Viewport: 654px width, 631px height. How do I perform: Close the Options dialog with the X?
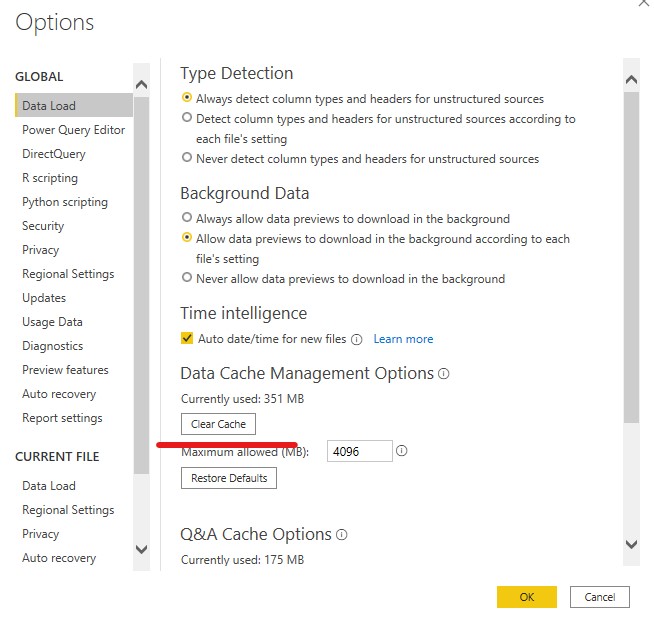(644, 3)
